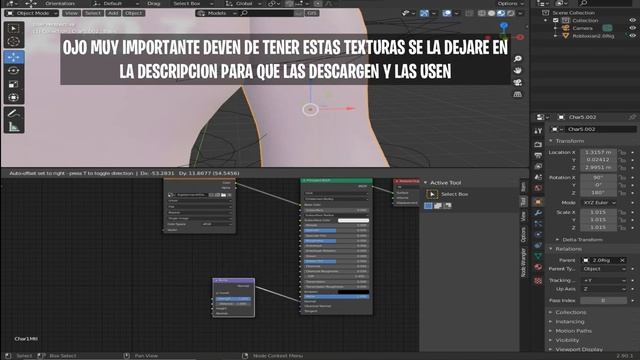Toggle pin icon in properties header
Image resolution: width=640 pixels, height=360 pixels.
(x=632, y=117)
